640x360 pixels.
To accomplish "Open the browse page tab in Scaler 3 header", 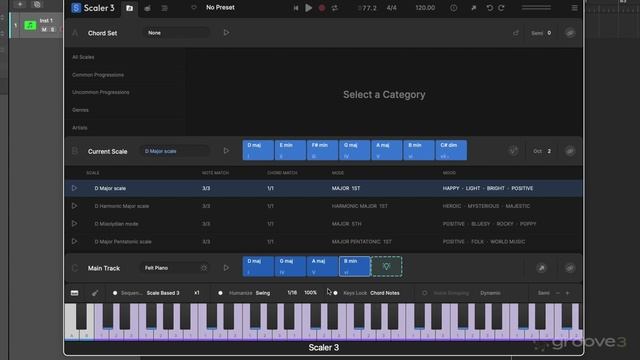I will pos(129,8).
